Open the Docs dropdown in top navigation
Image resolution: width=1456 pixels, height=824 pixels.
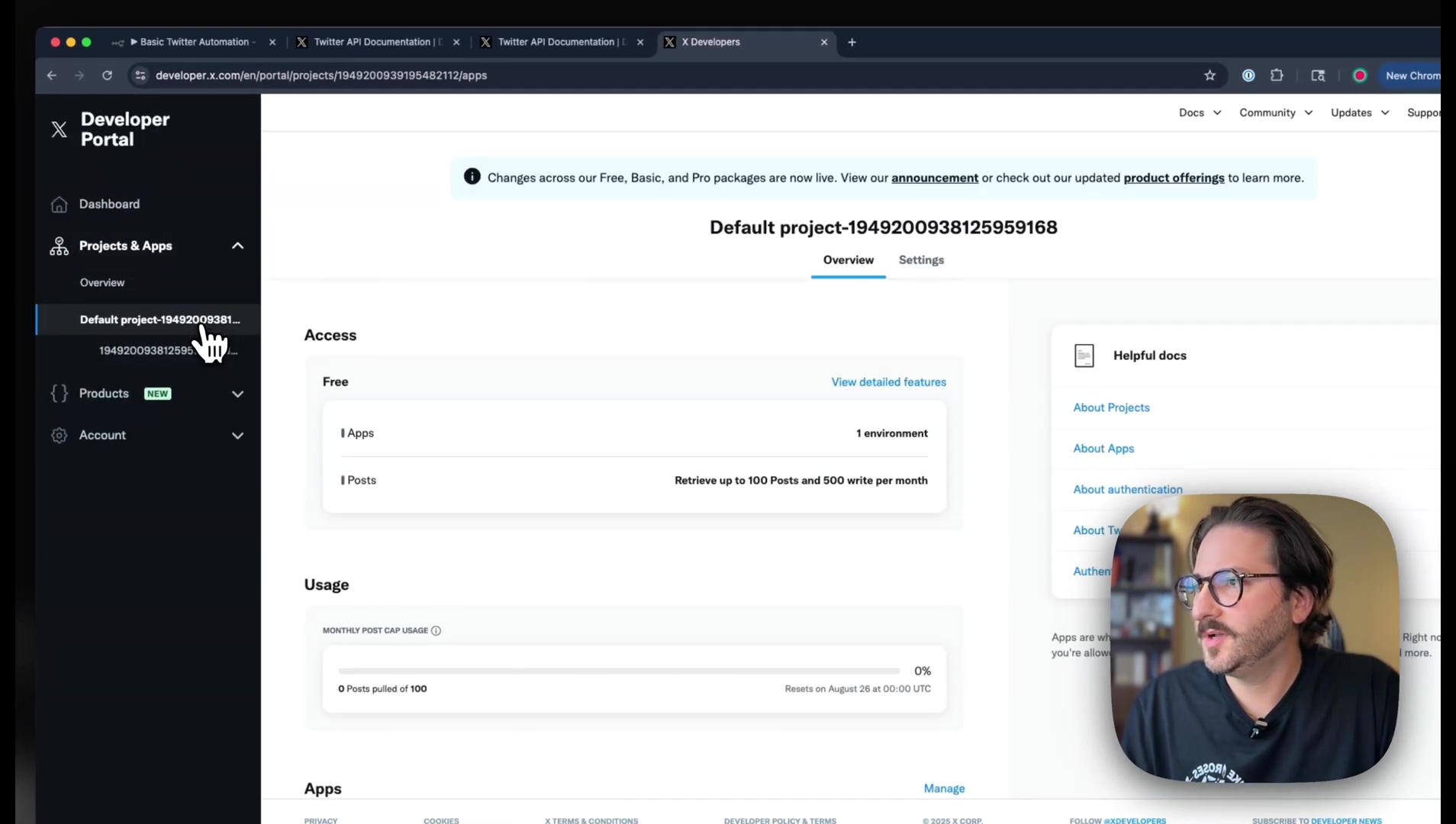(x=1200, y=112)
